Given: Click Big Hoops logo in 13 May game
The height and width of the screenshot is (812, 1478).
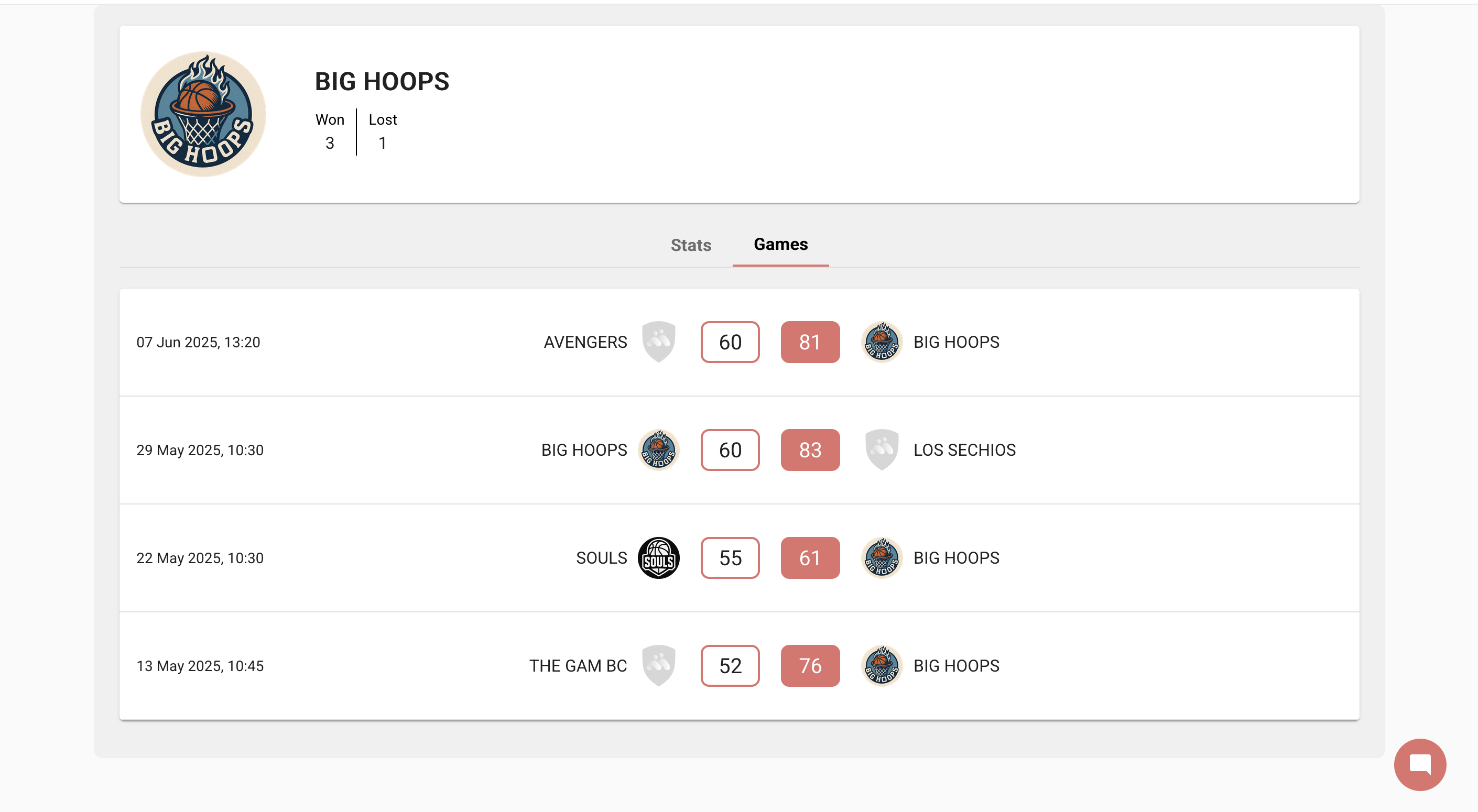Looking at the screenshot, I should click(882, 665).
